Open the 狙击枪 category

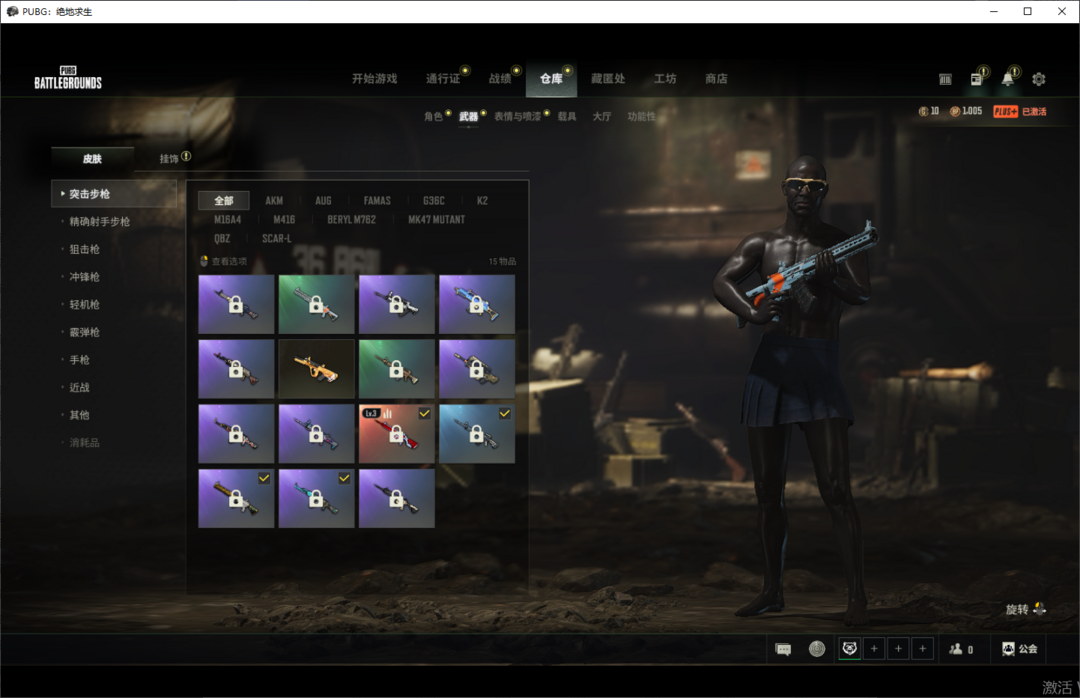pyautogui.click(x=84, y=249)
